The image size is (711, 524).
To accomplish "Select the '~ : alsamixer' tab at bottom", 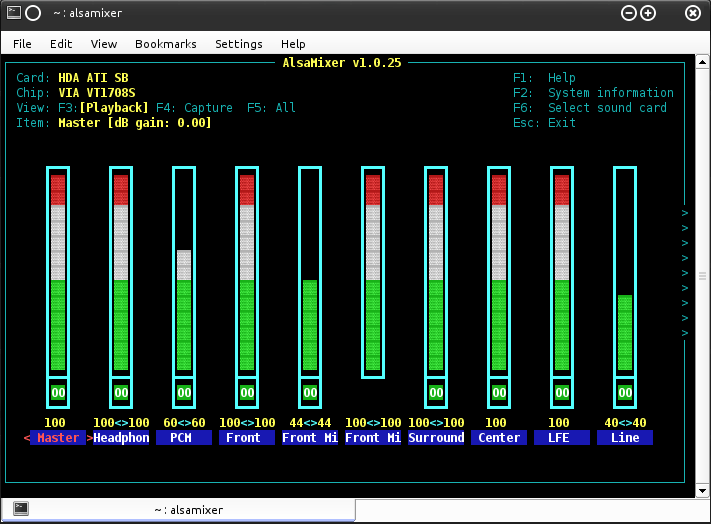I will pos(178,510).
